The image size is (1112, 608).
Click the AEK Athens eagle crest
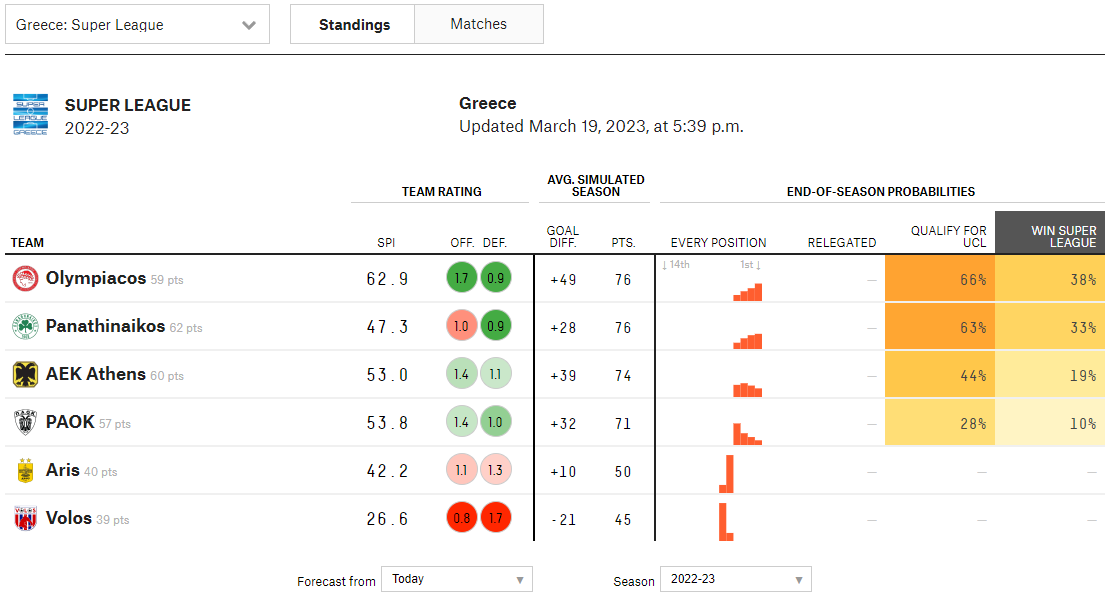point(25,375)
